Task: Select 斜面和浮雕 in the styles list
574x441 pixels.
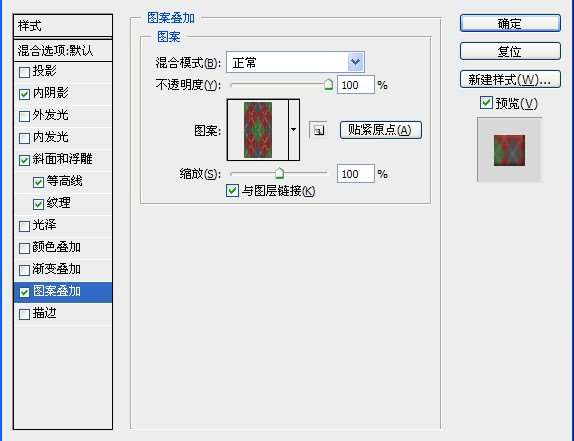Action: click(63, 159)
